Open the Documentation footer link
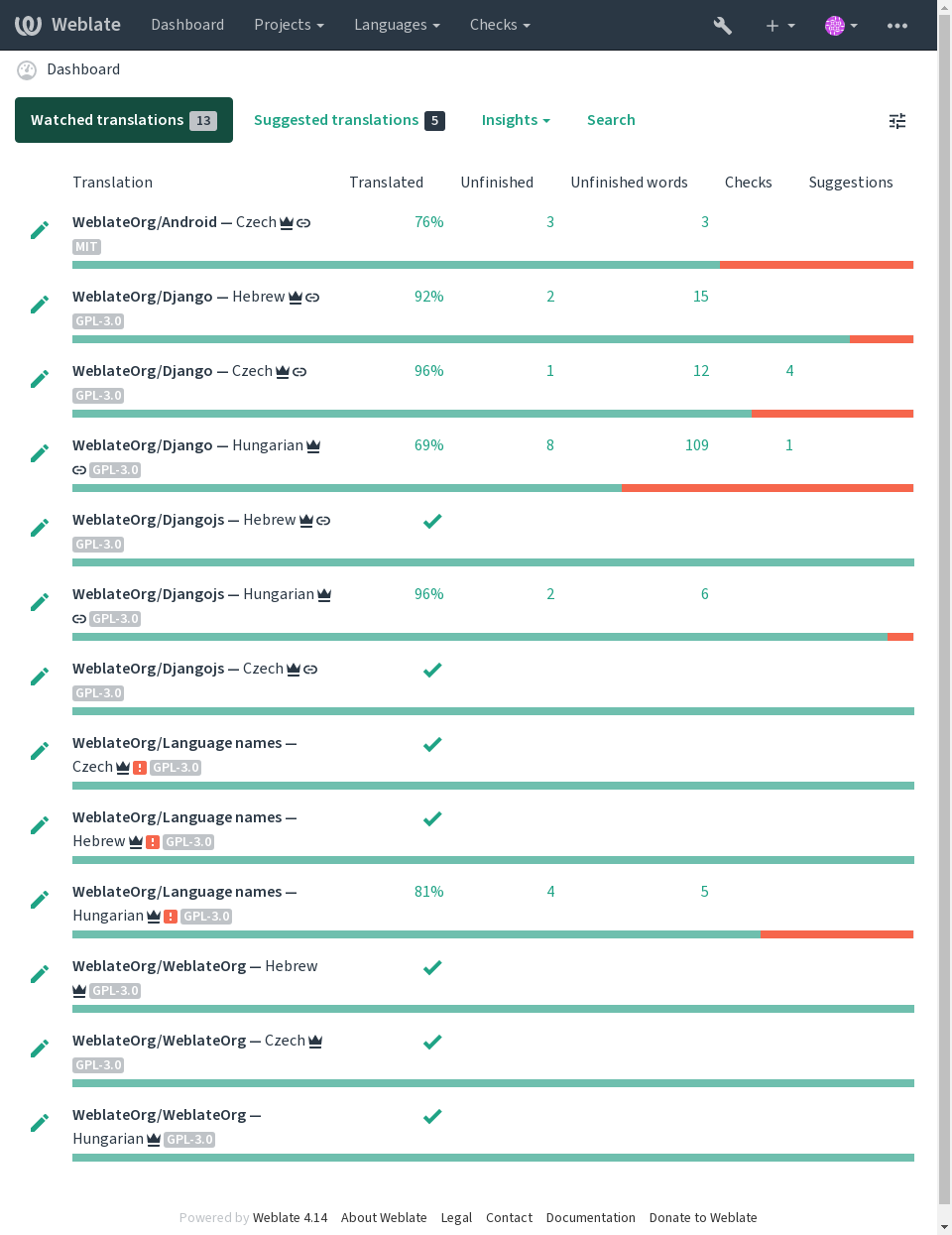952x1235 pixels. [591, 1218]
